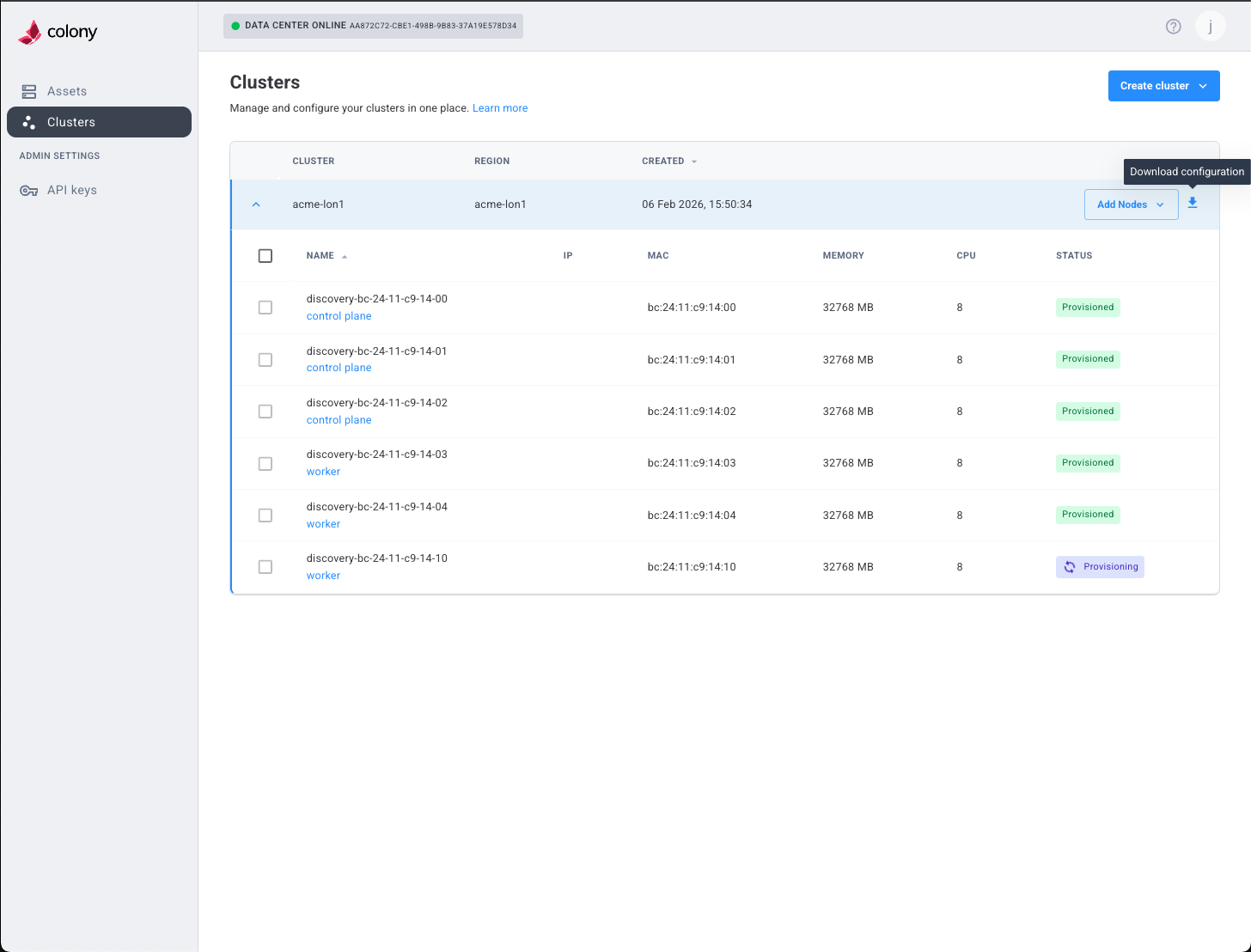Click the Learn more link
This screenshot has height=952, width=1251.
[499, 107]
